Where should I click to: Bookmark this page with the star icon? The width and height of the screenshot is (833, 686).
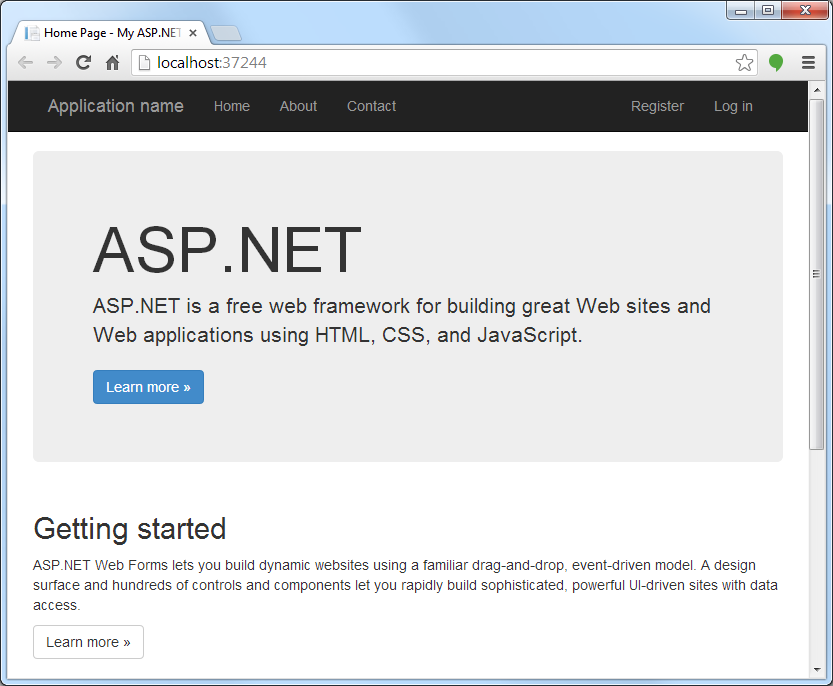pos(744,63)
